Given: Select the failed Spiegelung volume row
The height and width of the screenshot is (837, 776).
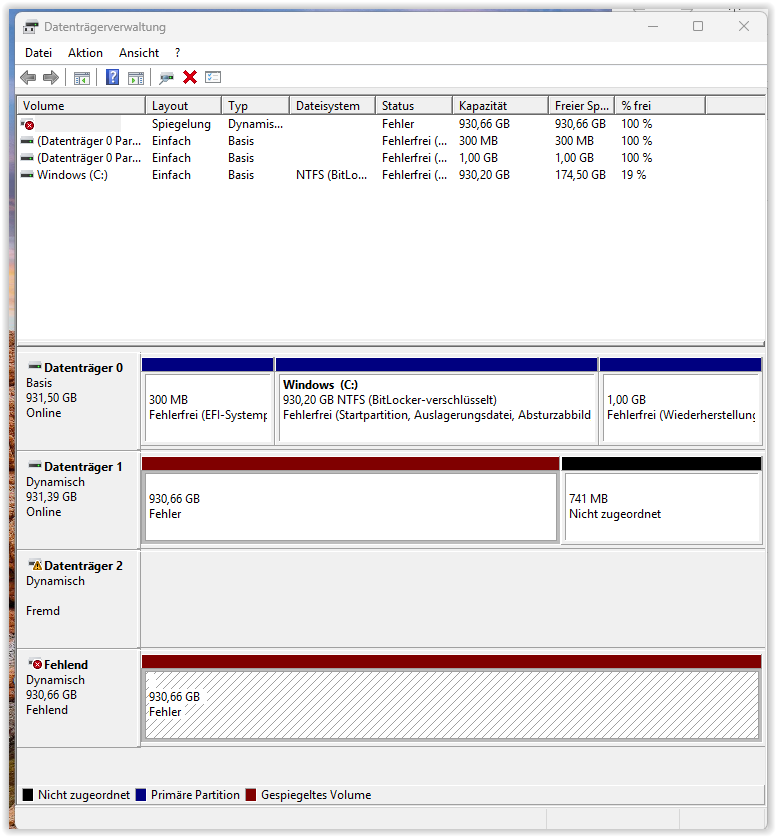Looking at the screenshot, I should pos(180,124).
